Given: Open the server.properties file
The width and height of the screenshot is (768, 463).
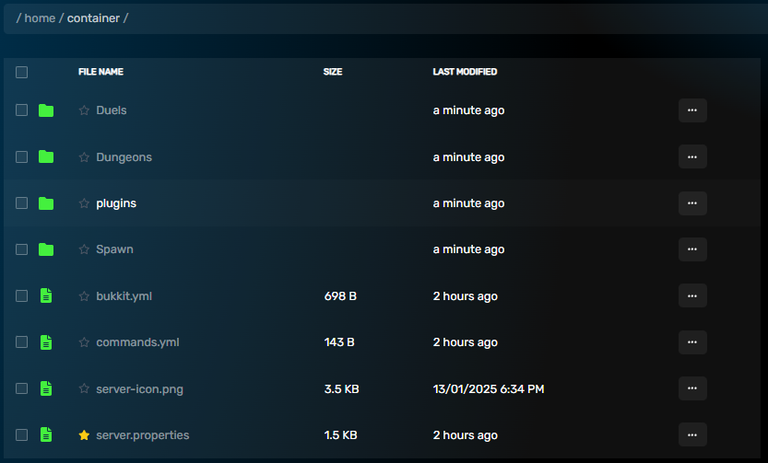Looking at the screenshot, I should 143,435.
